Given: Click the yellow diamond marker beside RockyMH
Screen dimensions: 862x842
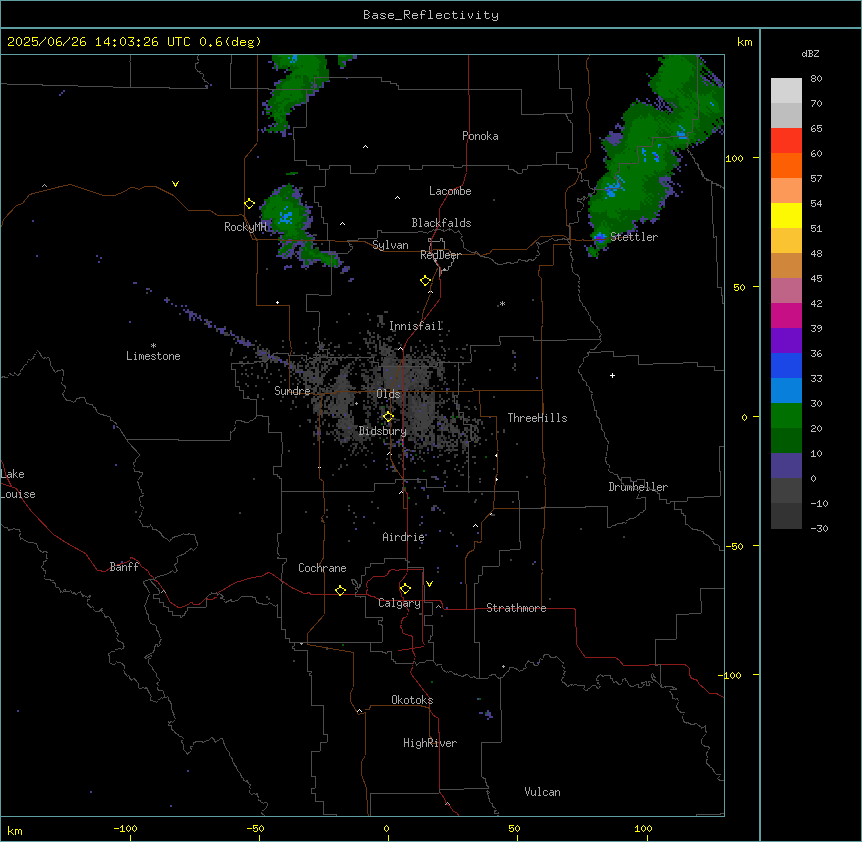Looking at the screenshot, I should pyautogui.click(x=249, y=204).
